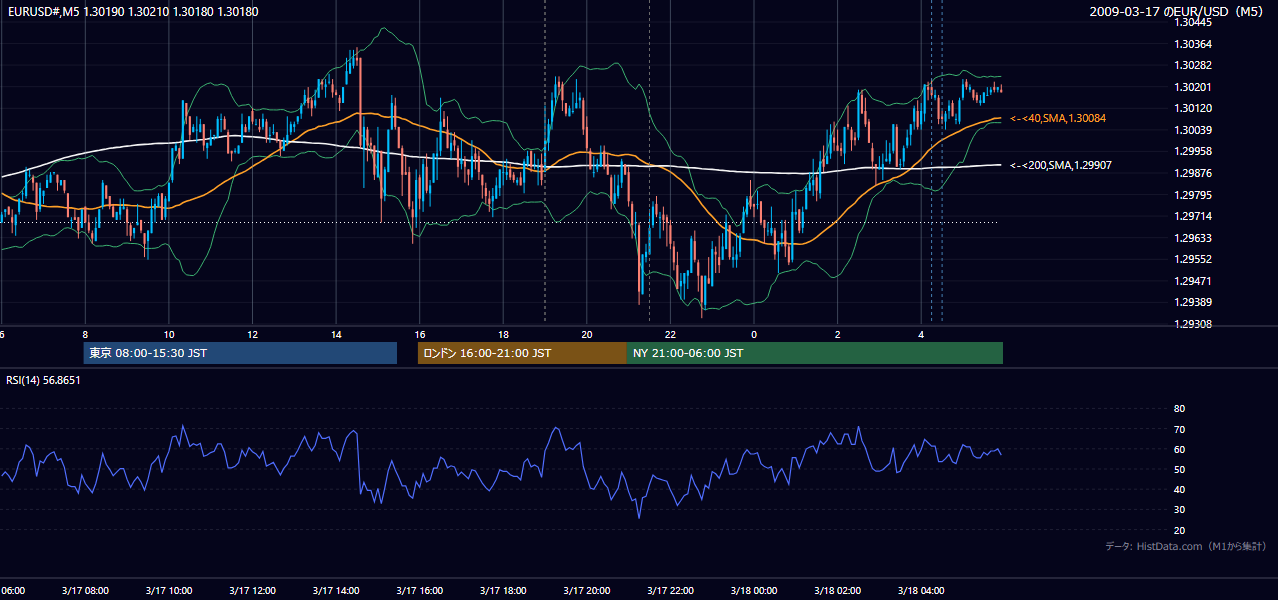Click RSI scale value 60
Screen dimensions: 1278x600
click(1179, 449)
